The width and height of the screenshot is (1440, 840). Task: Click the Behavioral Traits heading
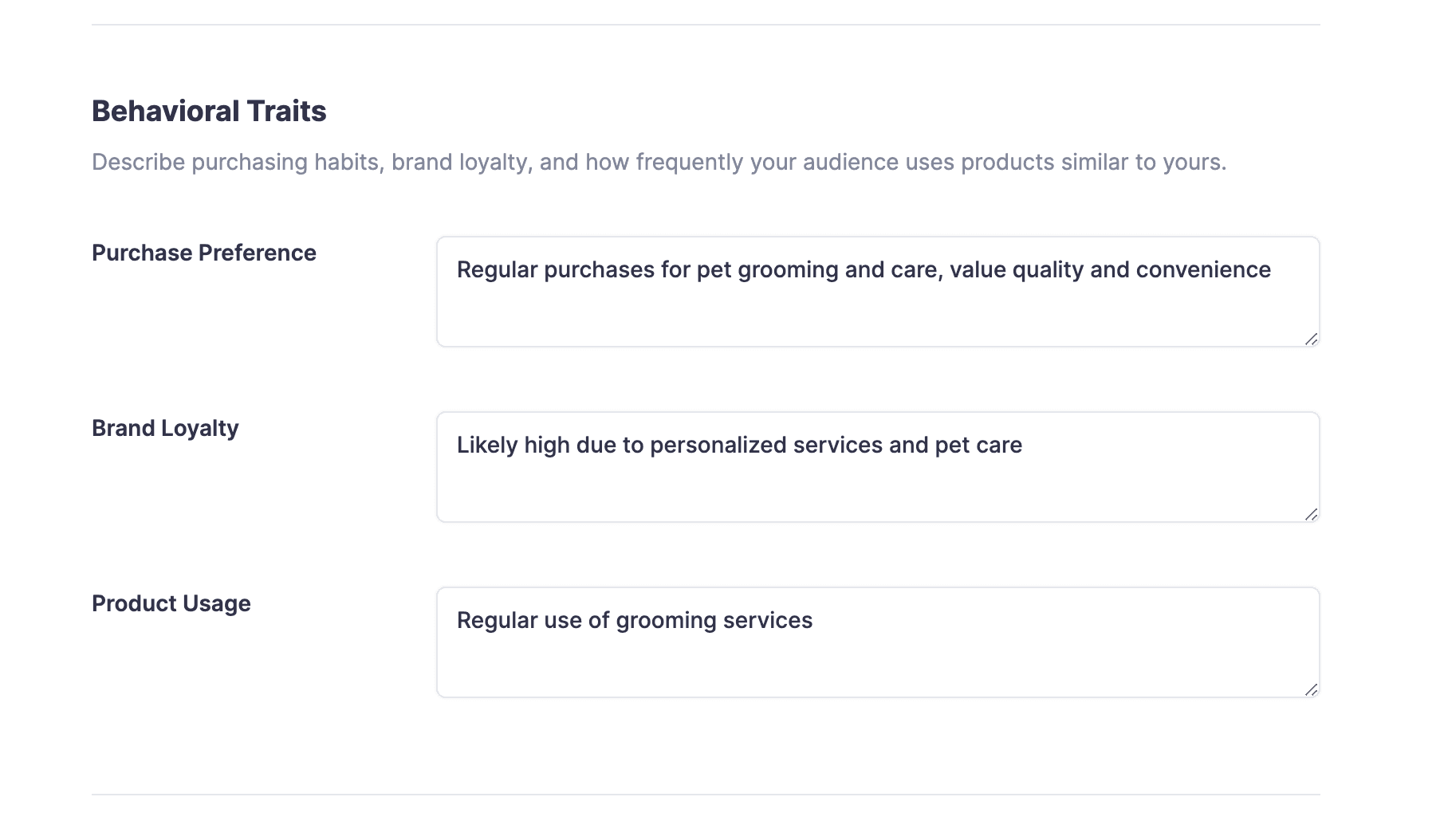[x=209, y=111]
